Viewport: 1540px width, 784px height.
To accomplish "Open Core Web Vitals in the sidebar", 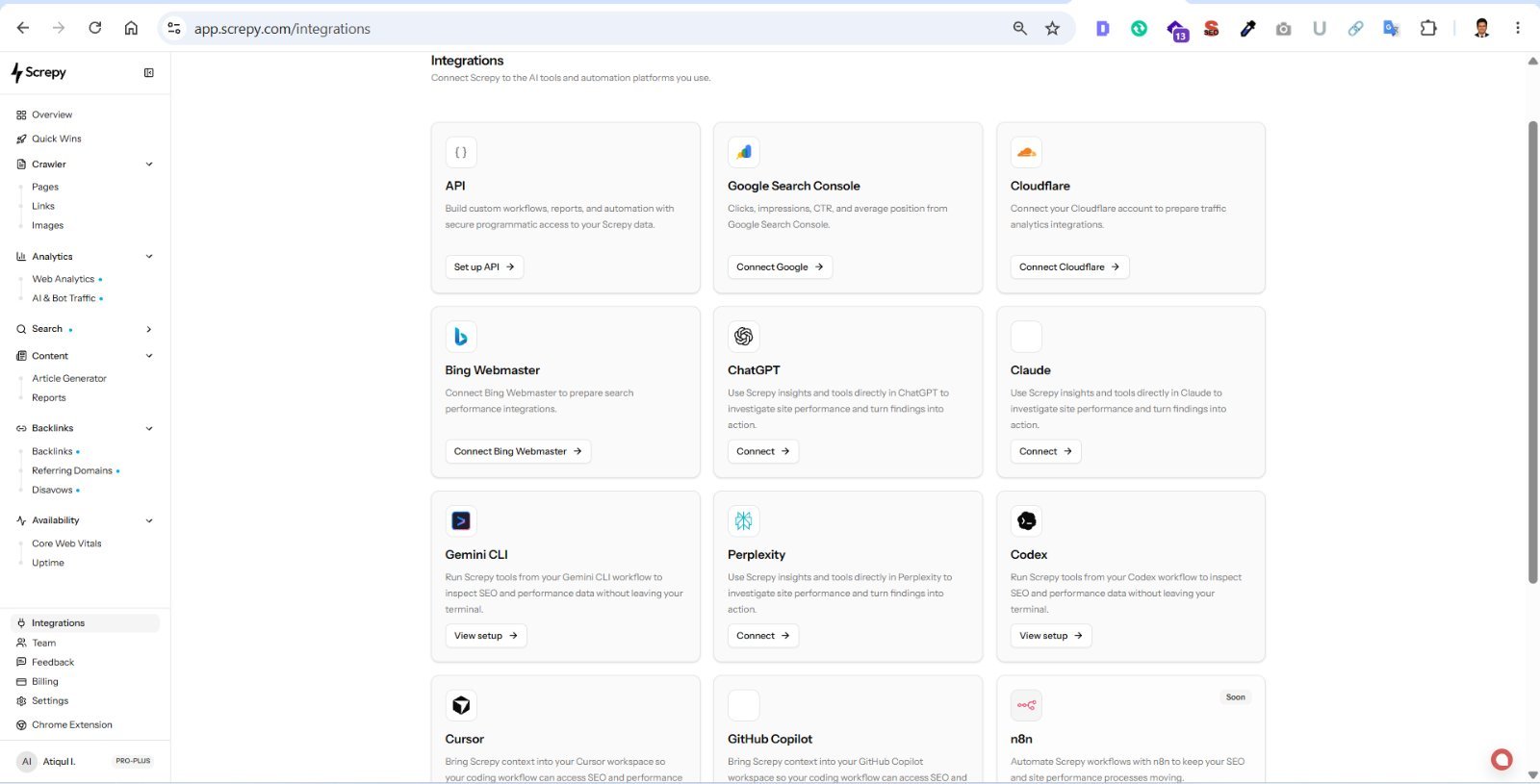I will coord(66,544).
